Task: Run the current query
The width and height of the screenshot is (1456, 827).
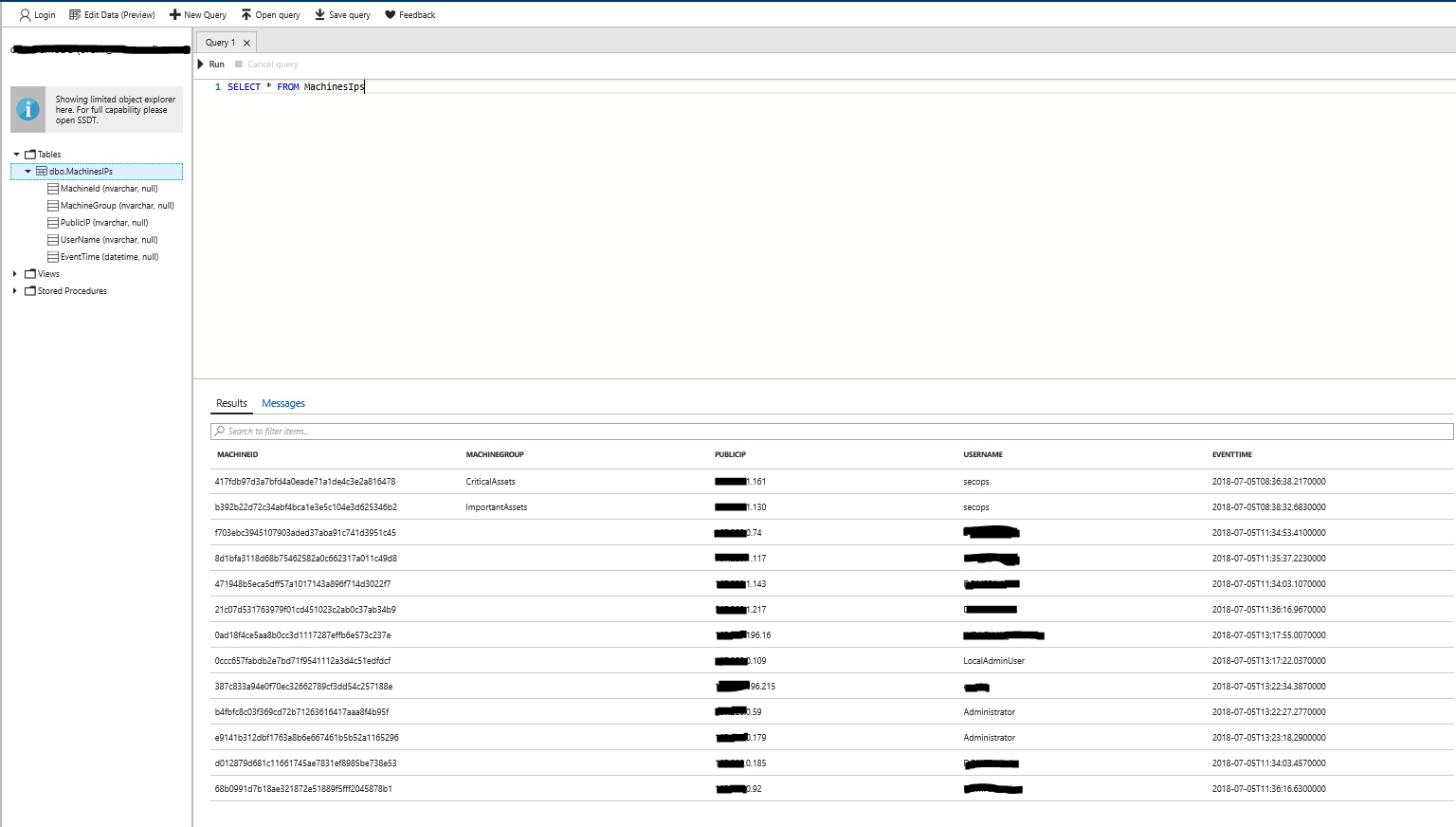Action: [x=210, y=64]
